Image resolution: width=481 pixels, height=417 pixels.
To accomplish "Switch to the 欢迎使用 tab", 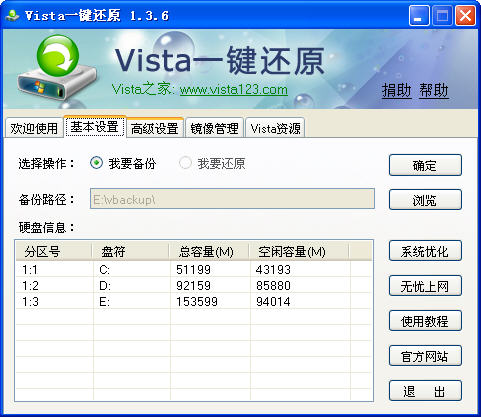I will pyautogui.click(x=34, y=128).
